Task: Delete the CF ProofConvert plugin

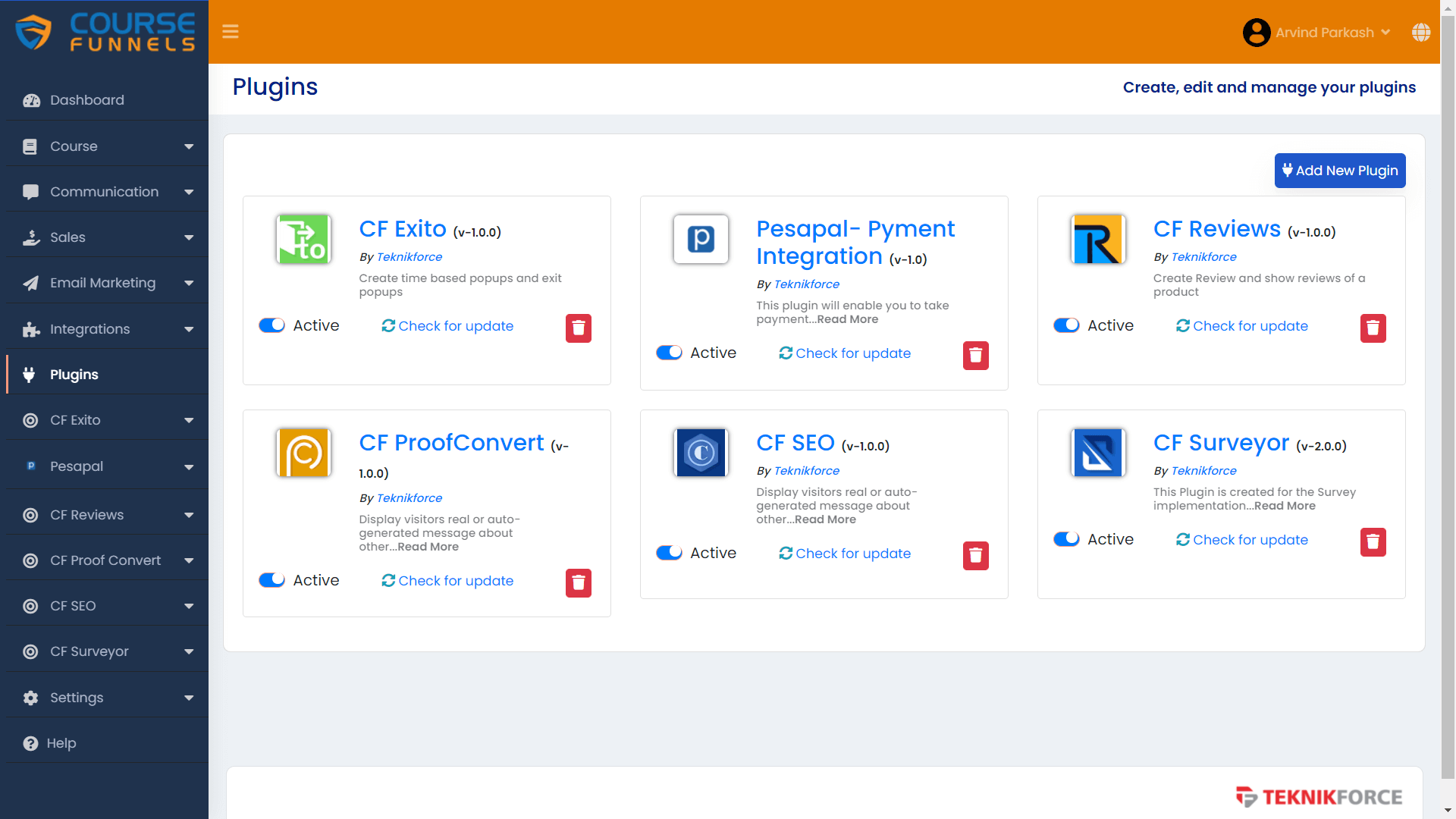Action: tap(579, 583)
